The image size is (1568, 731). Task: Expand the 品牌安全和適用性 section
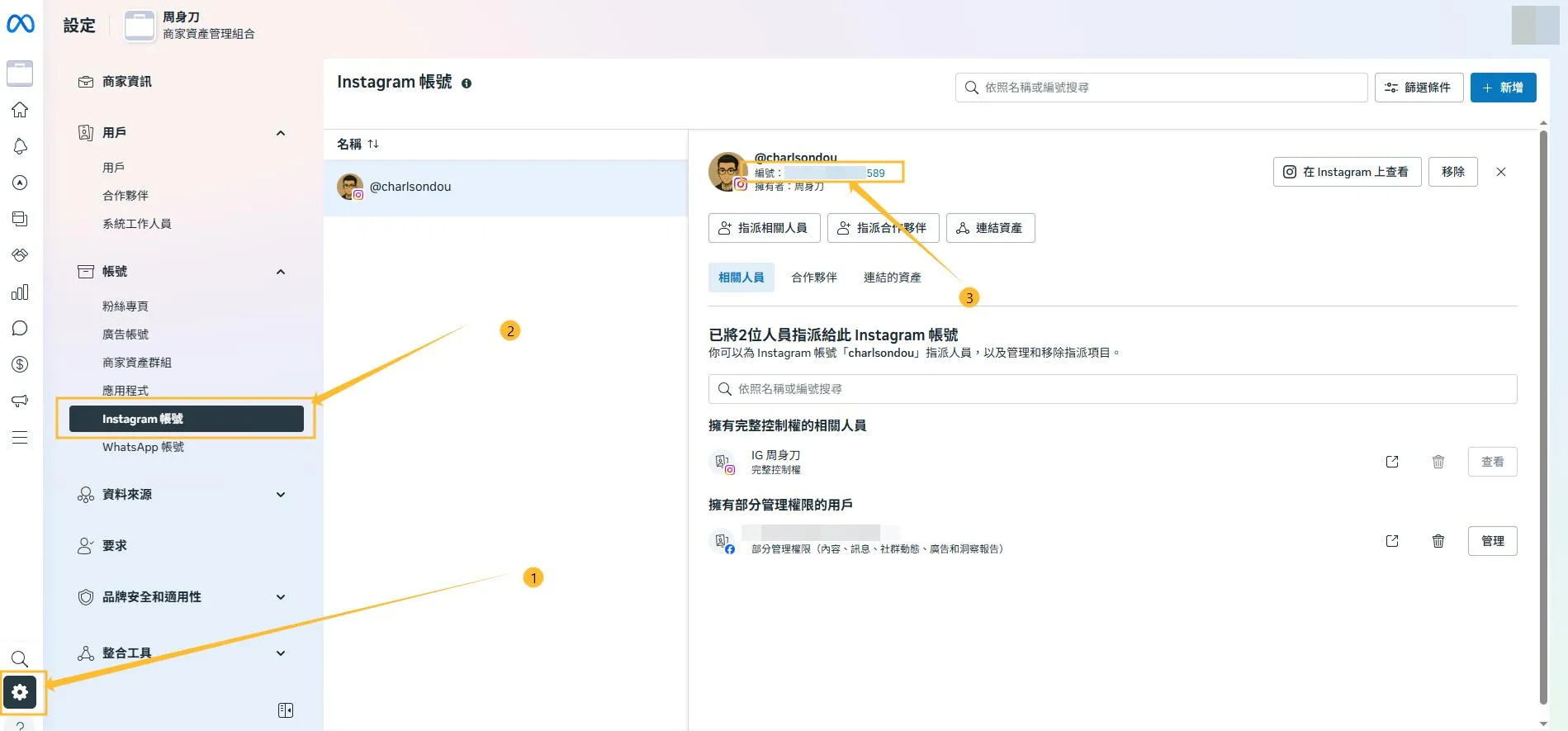click(281, 597)
